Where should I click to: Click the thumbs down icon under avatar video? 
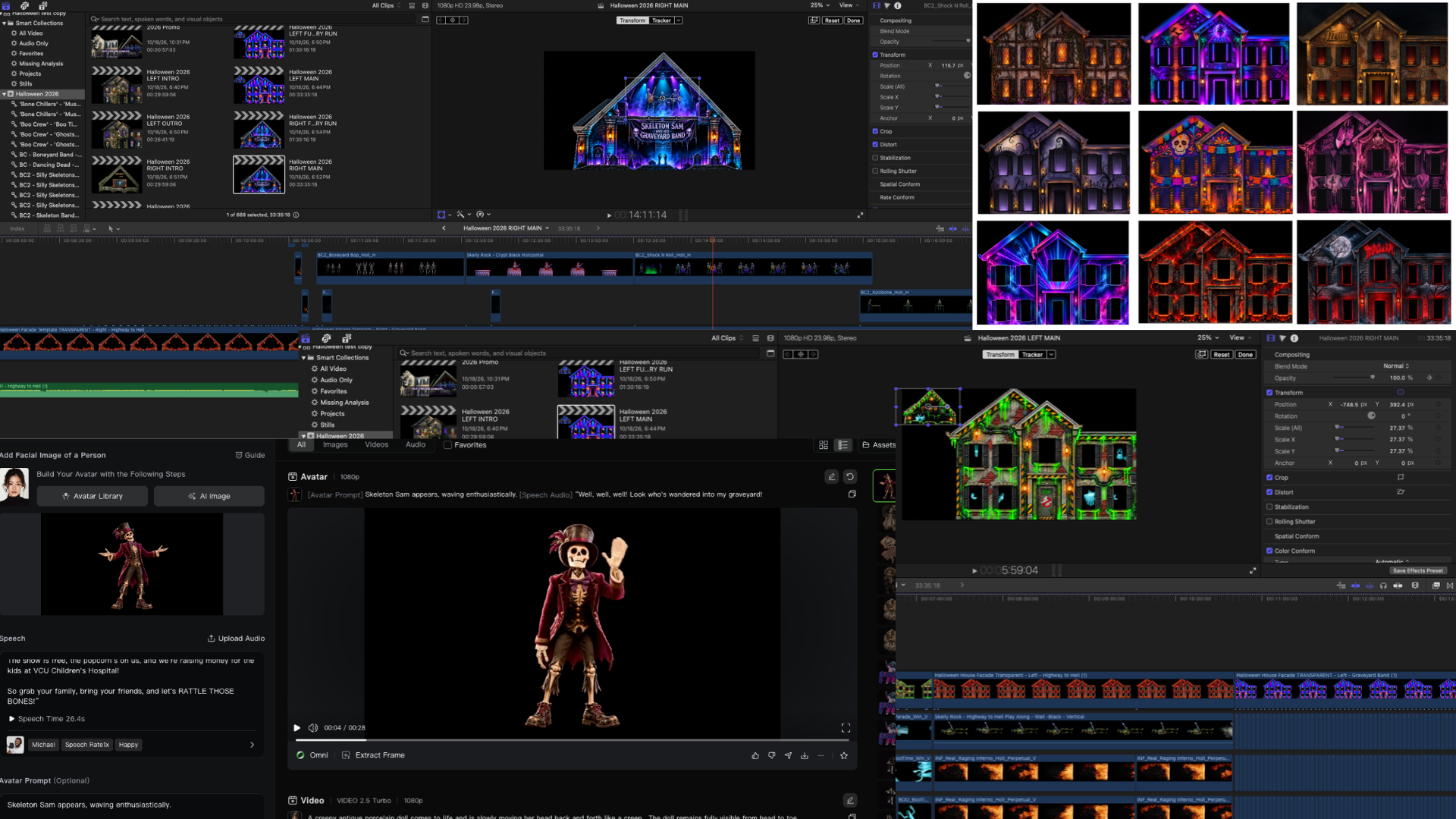point(772,755)
